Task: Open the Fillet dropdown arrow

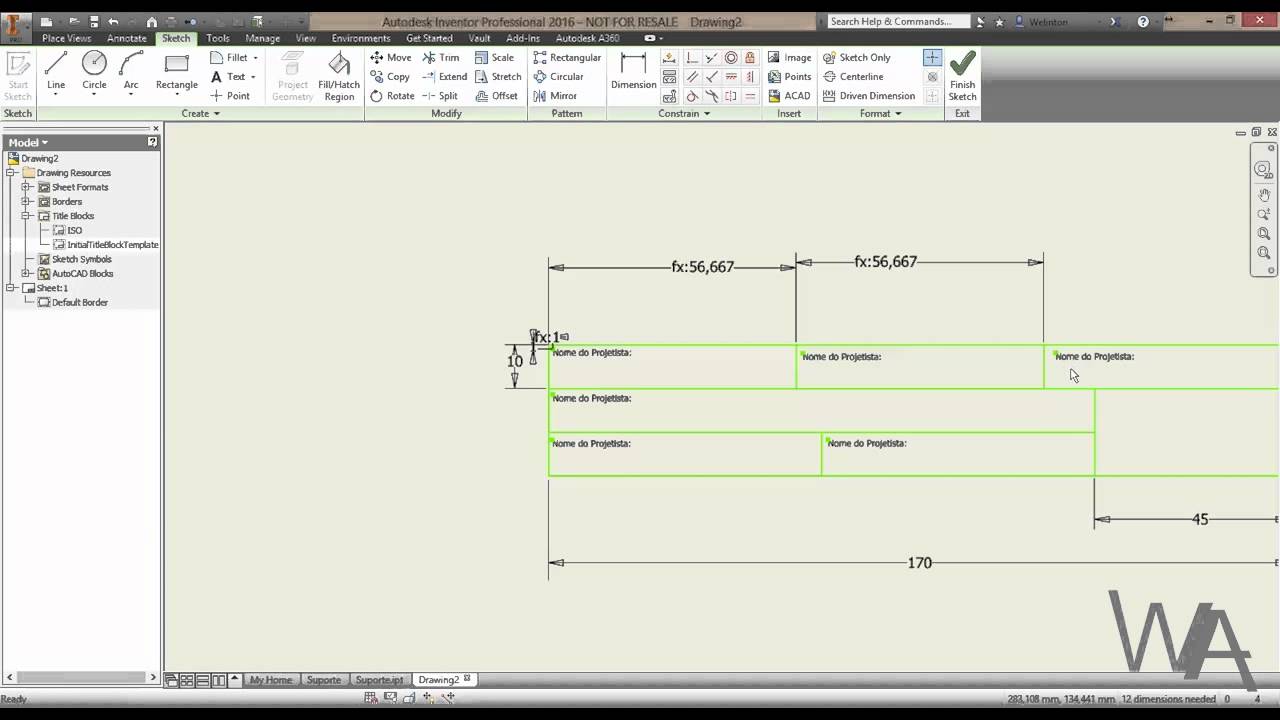Action: coord(255,58)
